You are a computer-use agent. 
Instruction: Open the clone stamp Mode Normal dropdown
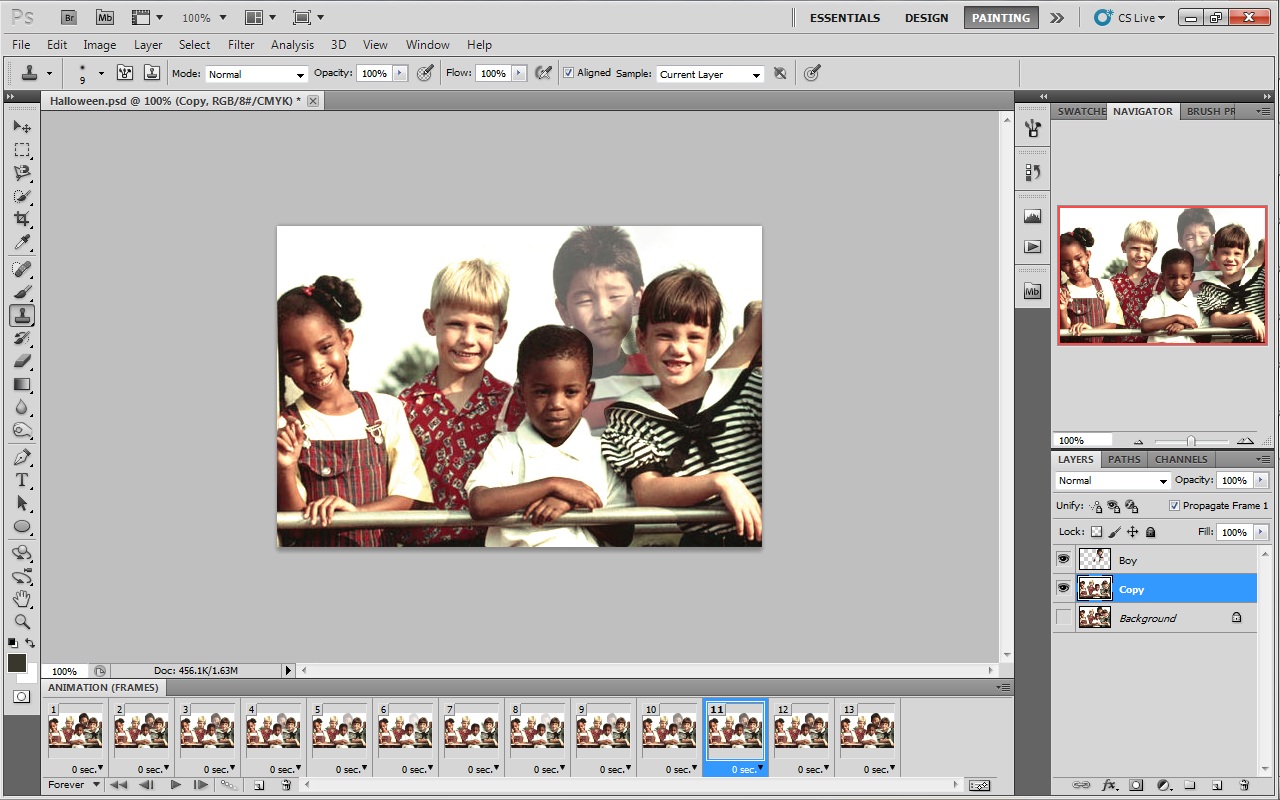(x=256, y=74)
